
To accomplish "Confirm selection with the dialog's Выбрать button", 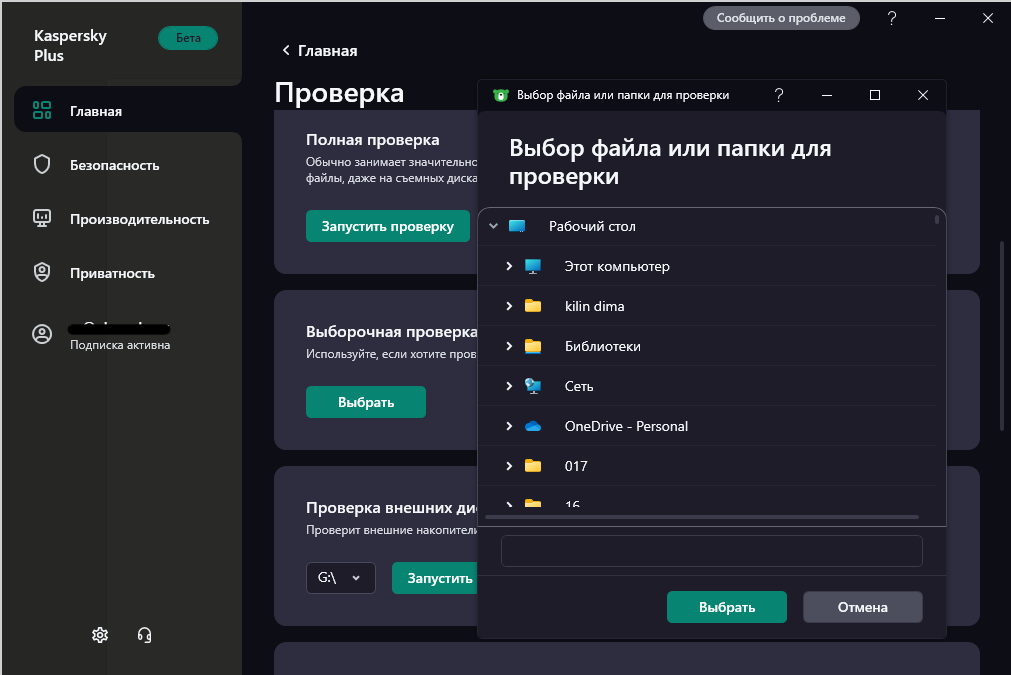I will pos(727,607).
